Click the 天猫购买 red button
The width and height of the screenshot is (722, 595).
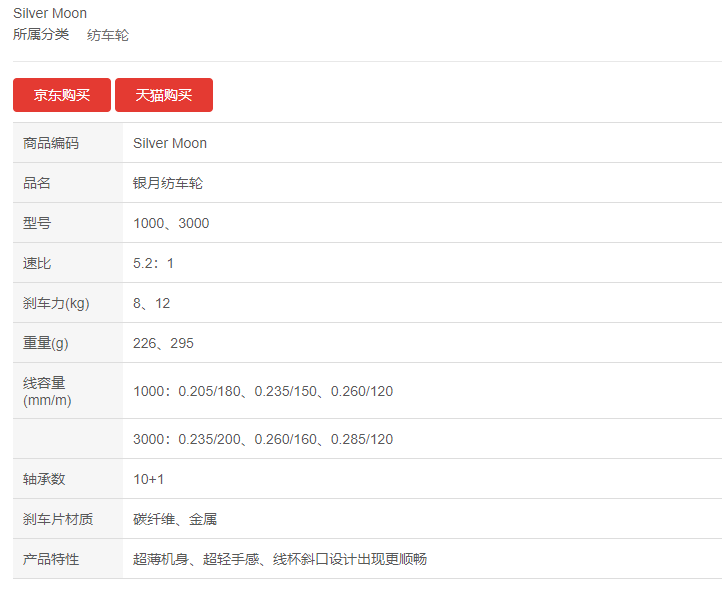click(164, 95)
